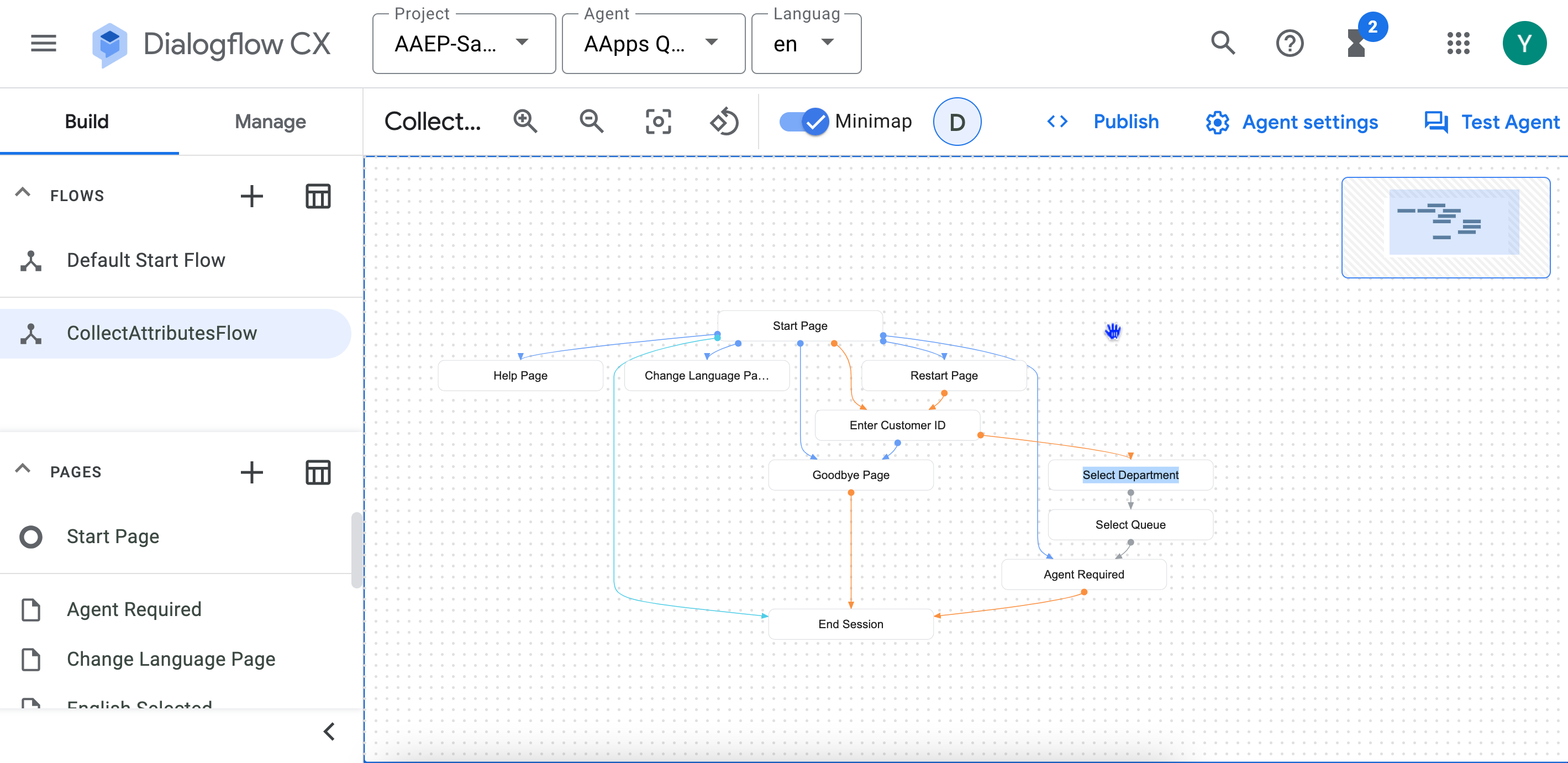The height and width of the screenshot is (763, 1568).
Task: Add a new flow with plus icon
Action: (x=251, y=196)
